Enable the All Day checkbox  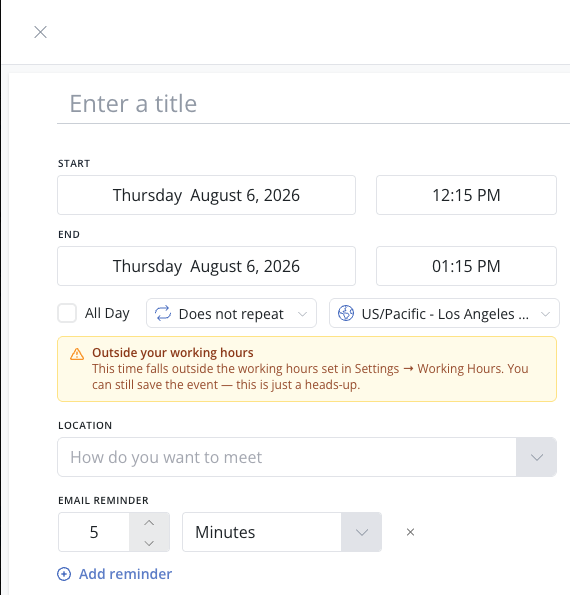(x=67, y=313)
